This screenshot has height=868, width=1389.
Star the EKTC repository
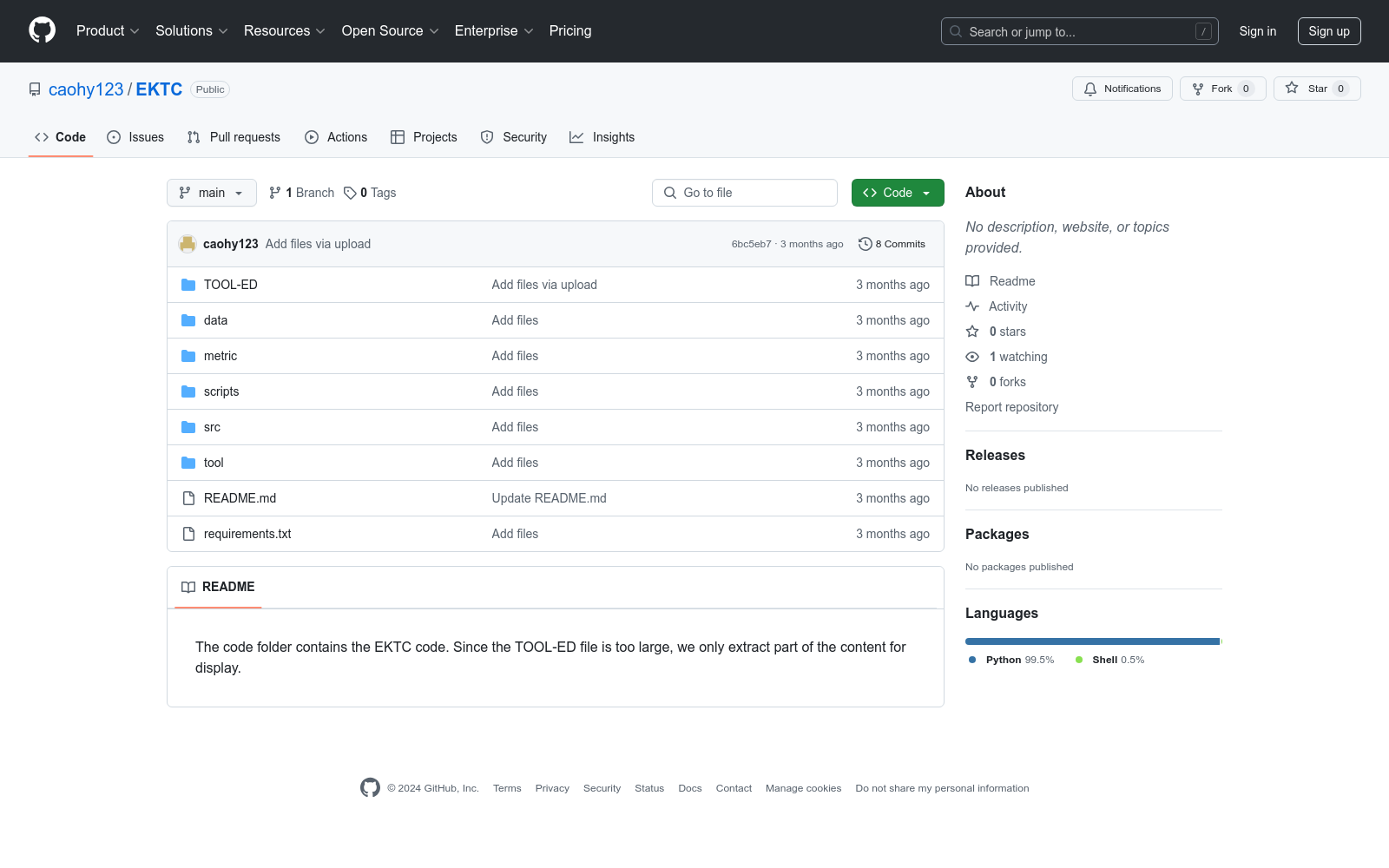tap(1317, 89)
